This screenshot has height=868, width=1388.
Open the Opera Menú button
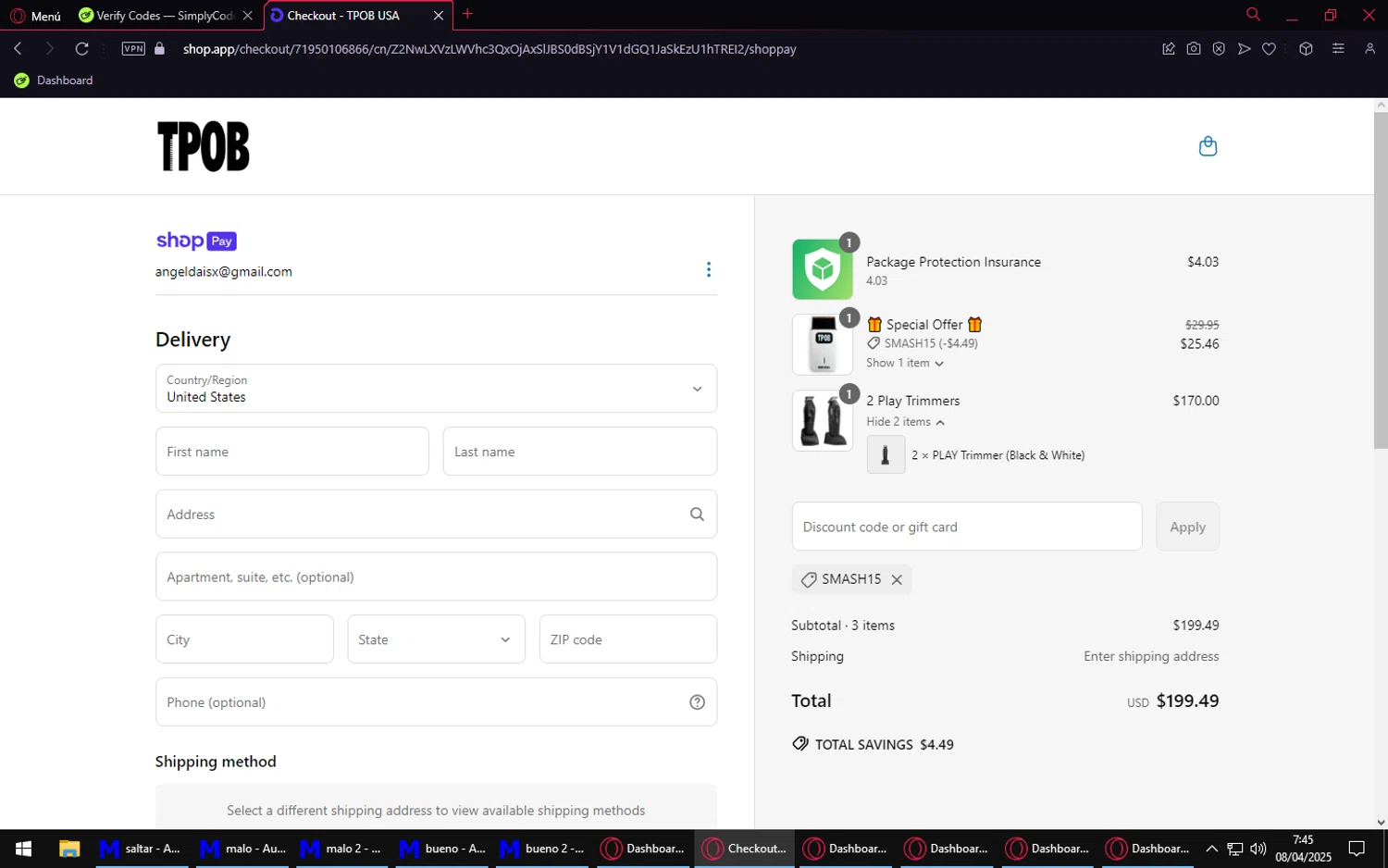(x=35, y=16)
